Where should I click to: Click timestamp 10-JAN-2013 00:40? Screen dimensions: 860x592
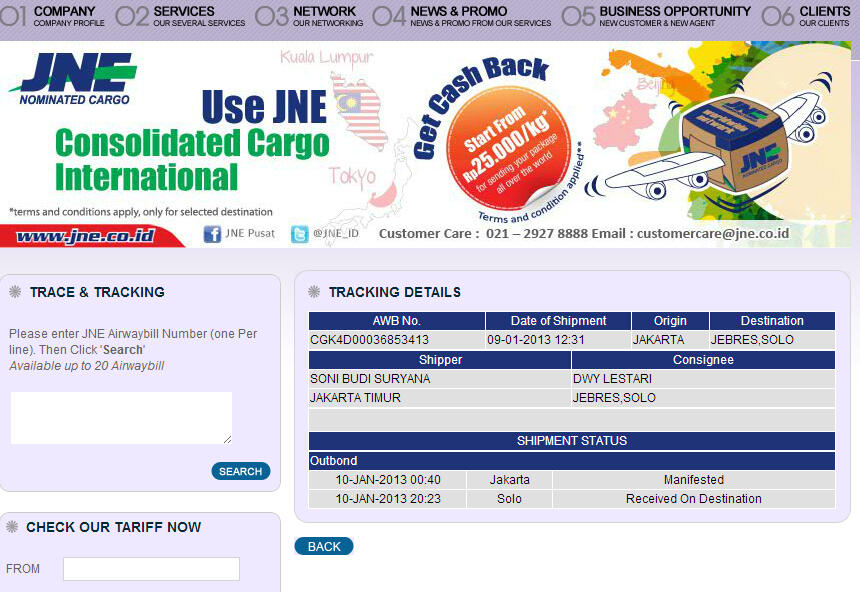[x=388, y=480]
